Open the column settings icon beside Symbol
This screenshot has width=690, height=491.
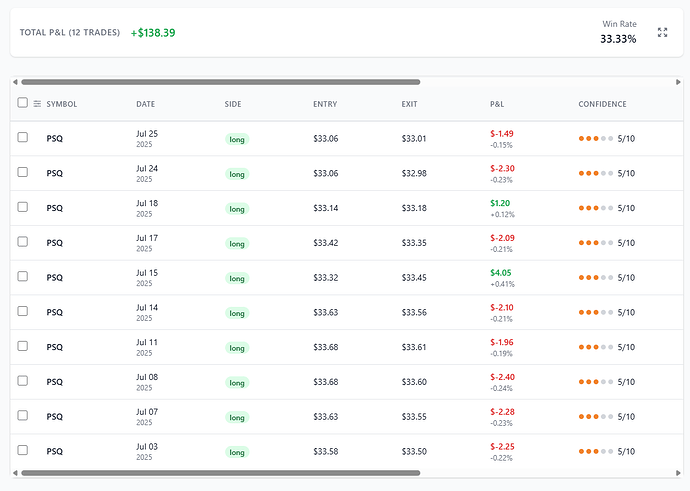37,104
